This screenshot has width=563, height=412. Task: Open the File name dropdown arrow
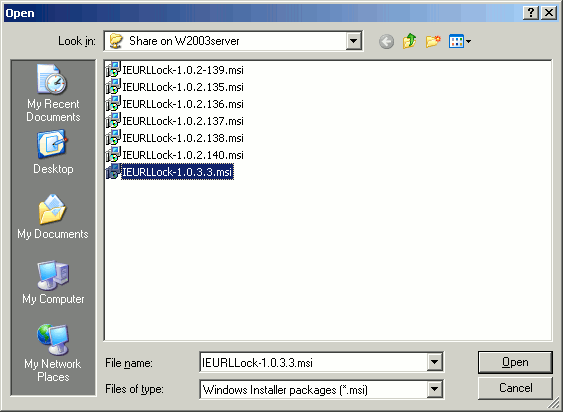pyautogui.click(x=434, y=362)
